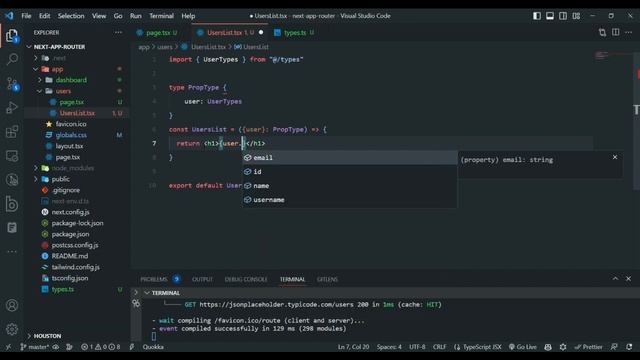
Task: Open the Search view in activity bar
Action: click(x=12, y=59)
